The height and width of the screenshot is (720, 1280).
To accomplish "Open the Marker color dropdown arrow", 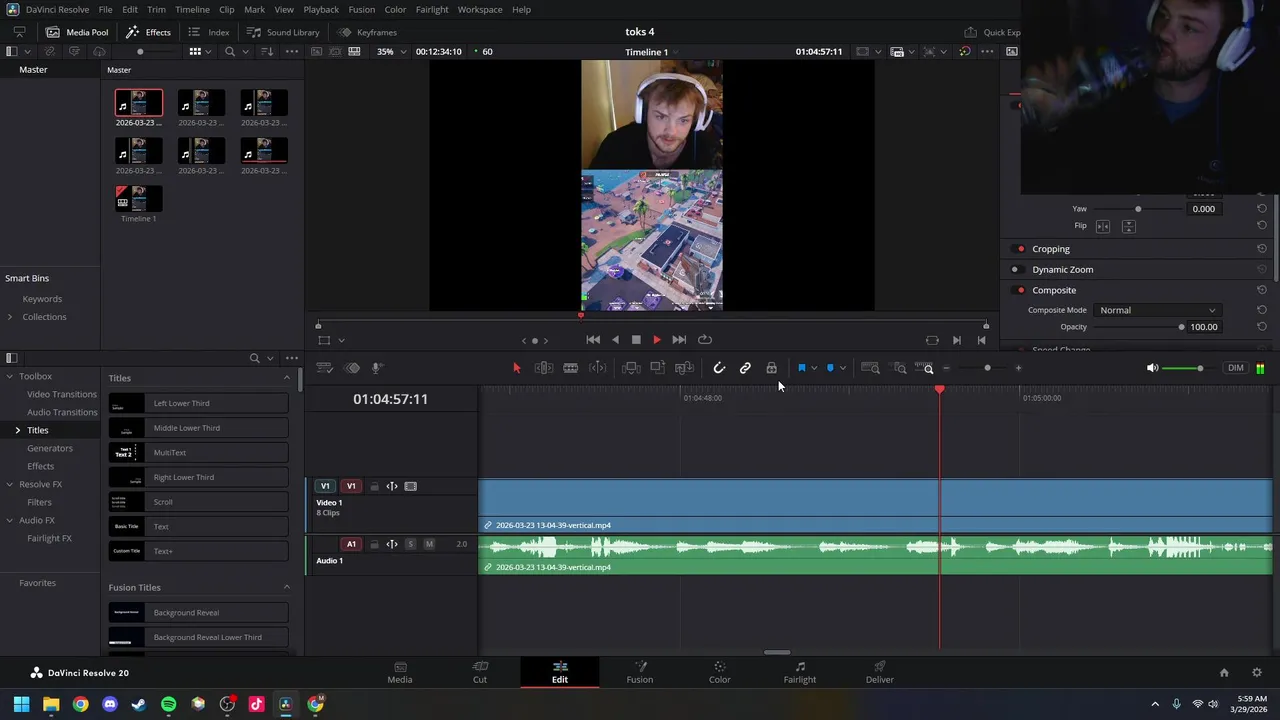I will tap(843, 368).
